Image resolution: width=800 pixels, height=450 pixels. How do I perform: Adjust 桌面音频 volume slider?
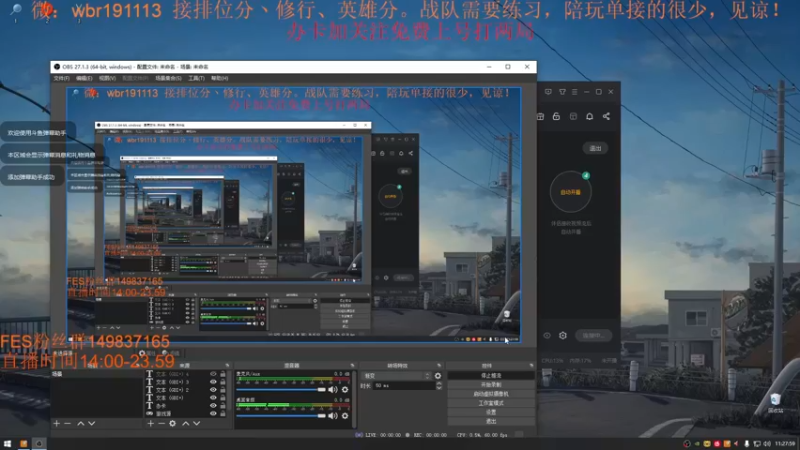pyautogui.click(x=281, y=416)
